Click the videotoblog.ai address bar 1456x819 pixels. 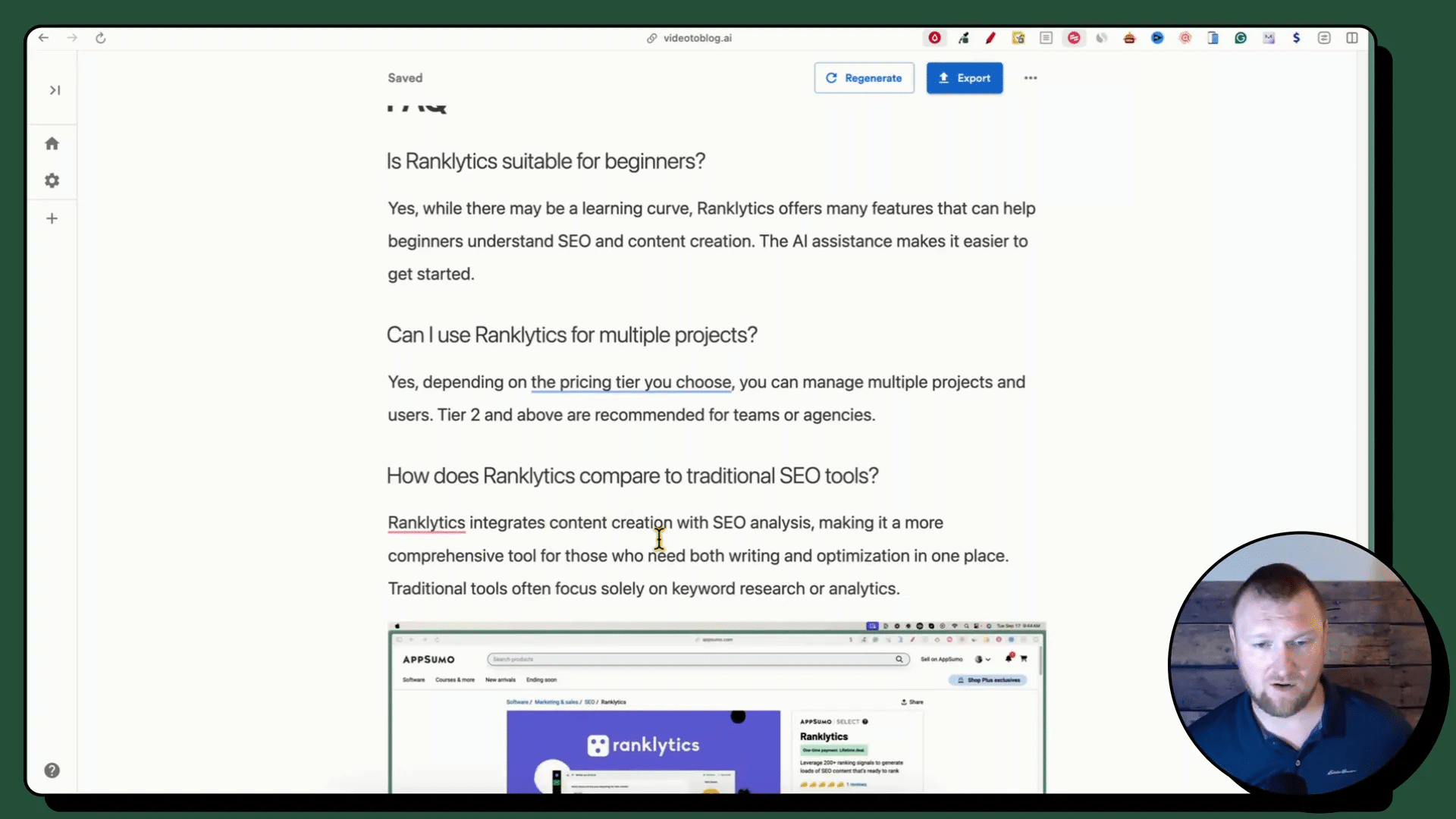tap(689, 38)
